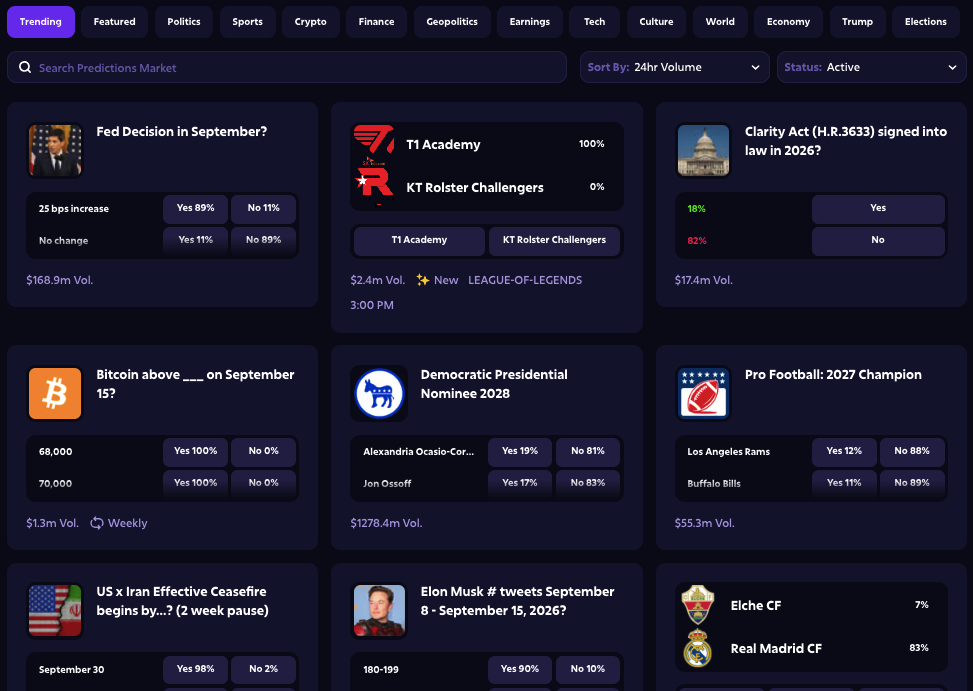Screen dimensions: 973x691
Task: Open the Culture tab
Action: (657, 22)
